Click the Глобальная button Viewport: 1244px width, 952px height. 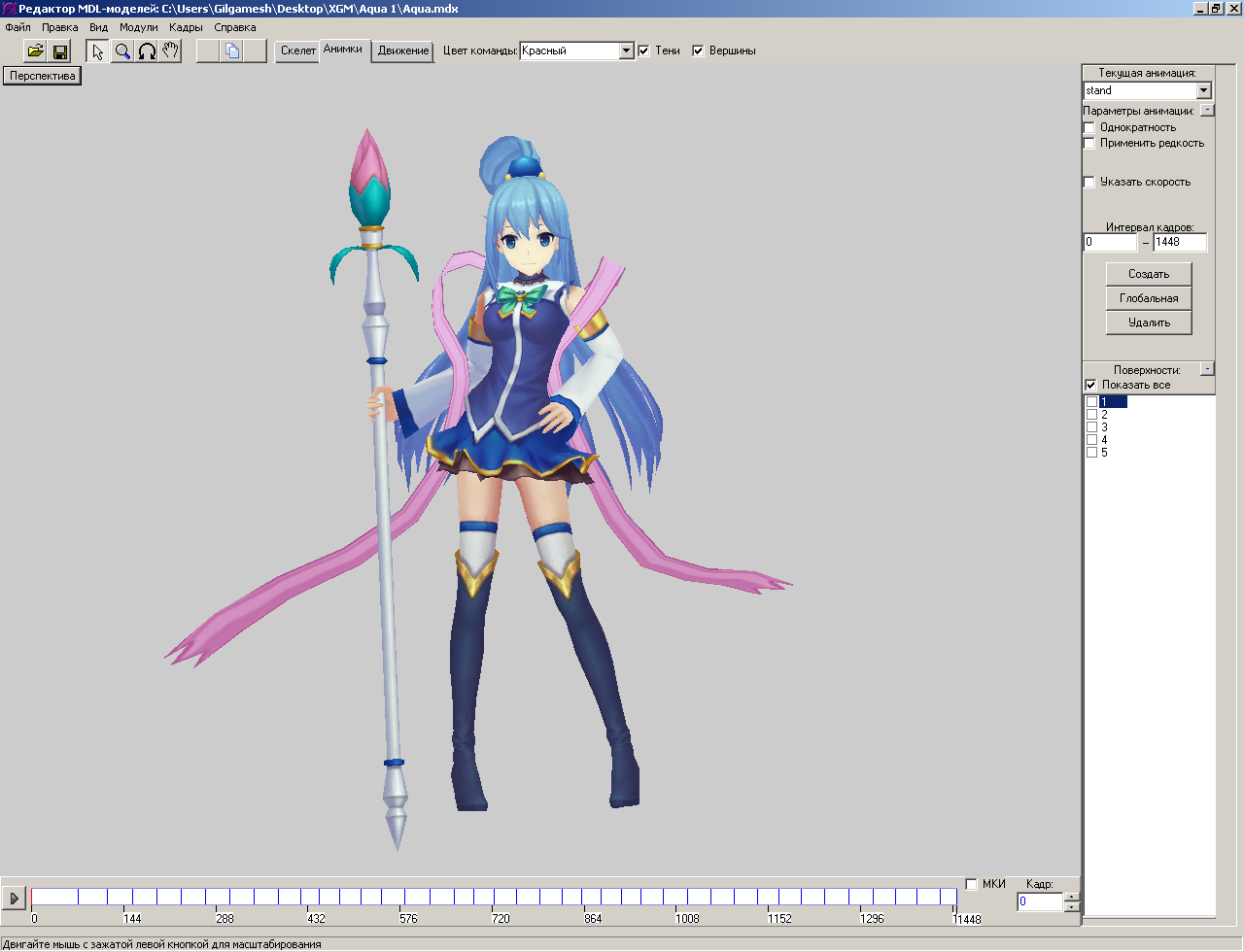pyautogui.click(x=1149, y=298)
